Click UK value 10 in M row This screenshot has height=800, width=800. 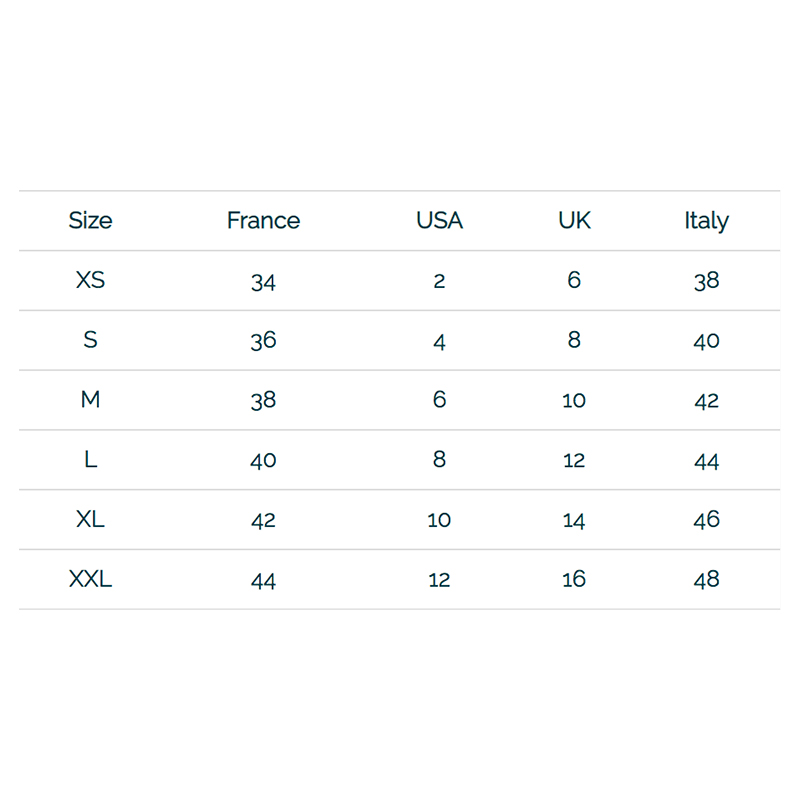574,401
